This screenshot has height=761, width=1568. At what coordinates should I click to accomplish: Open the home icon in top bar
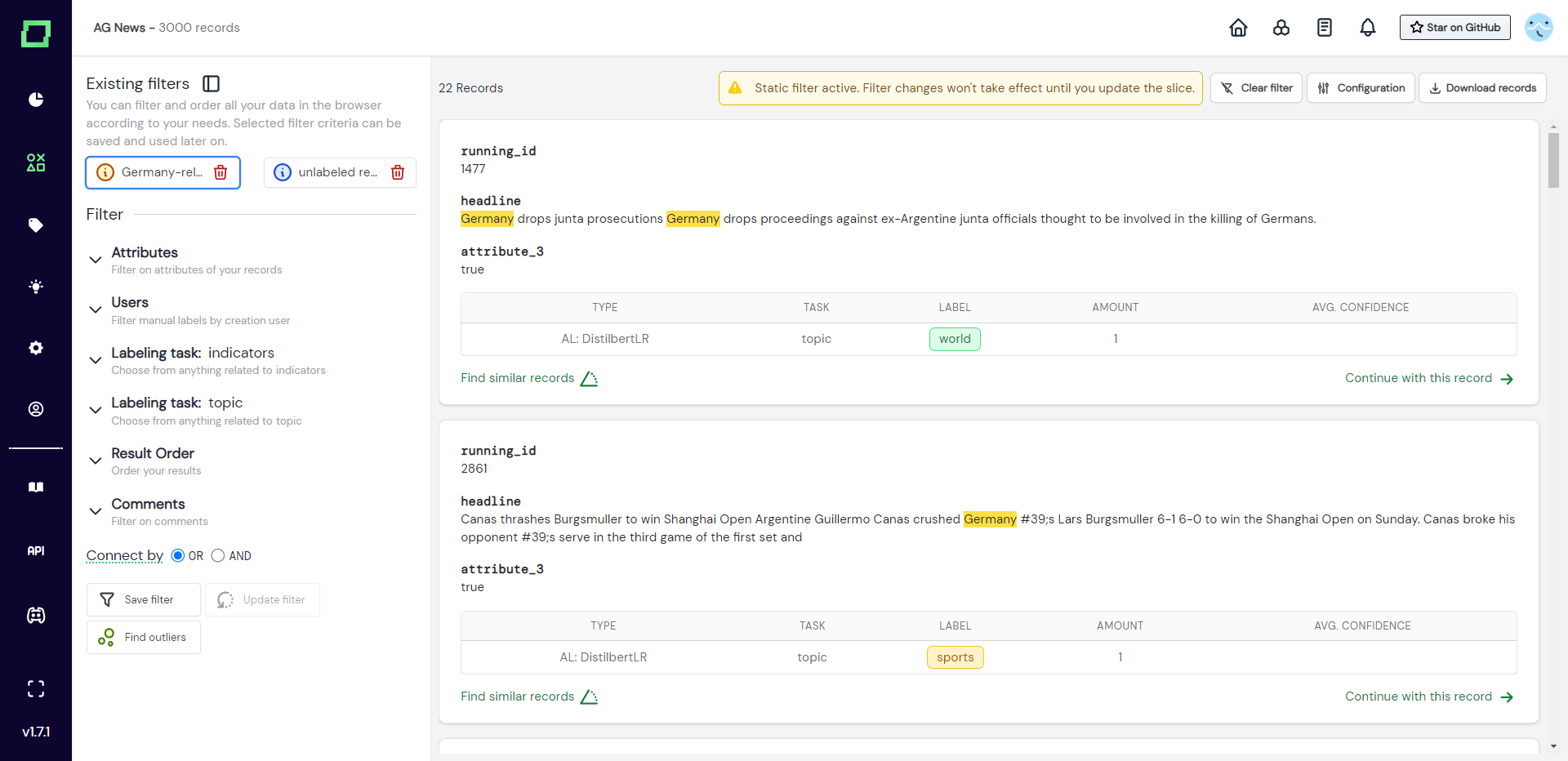coord(1238,28)
